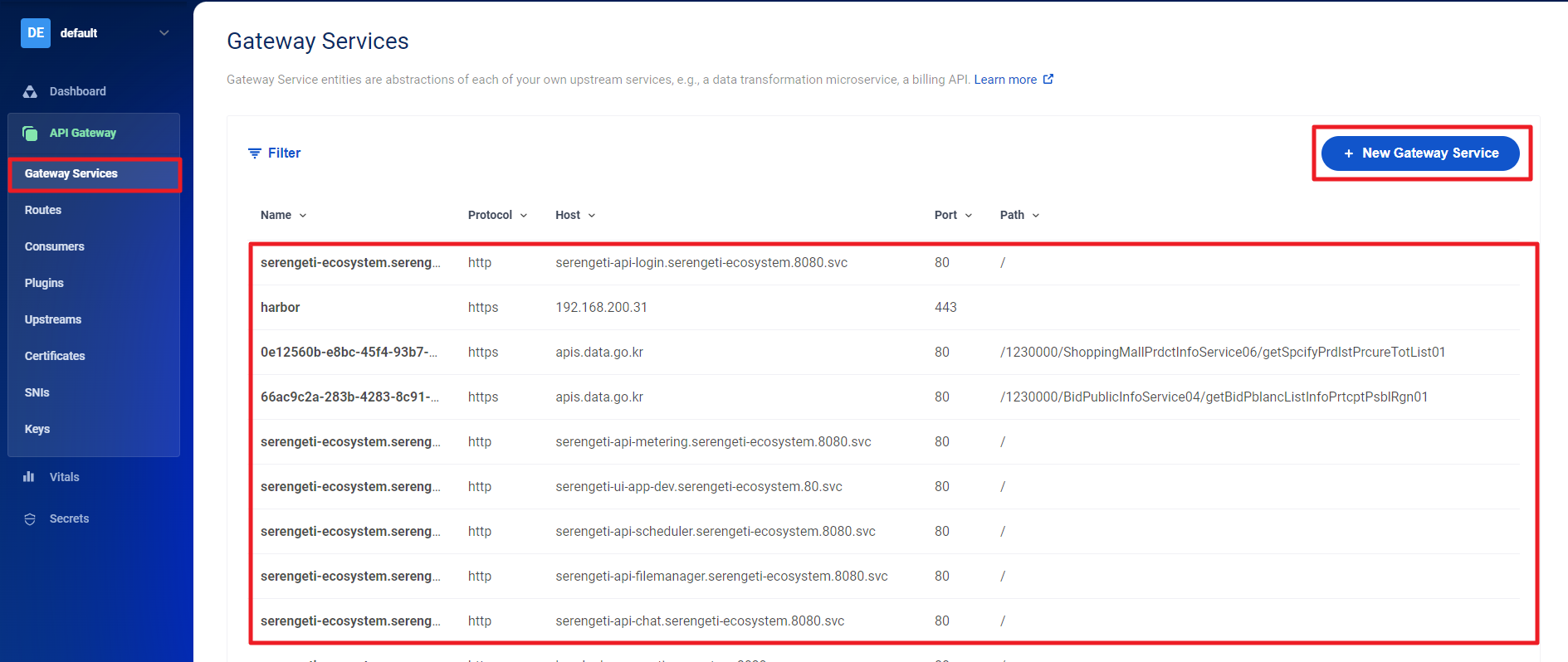Open Routes in the sidebar menu

pos(43,210)
